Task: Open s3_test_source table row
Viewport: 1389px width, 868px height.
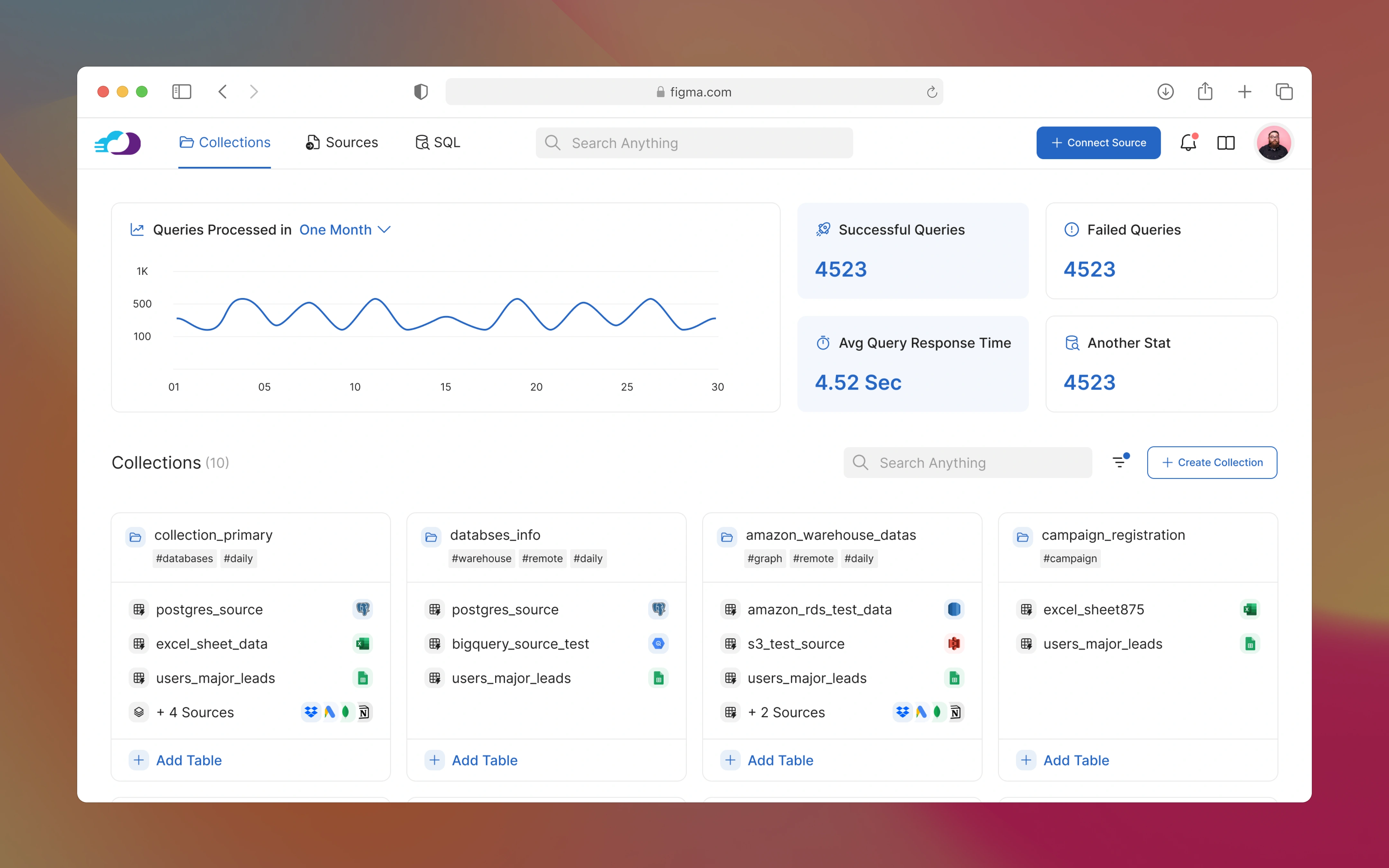Action: (x=842, y=644)
